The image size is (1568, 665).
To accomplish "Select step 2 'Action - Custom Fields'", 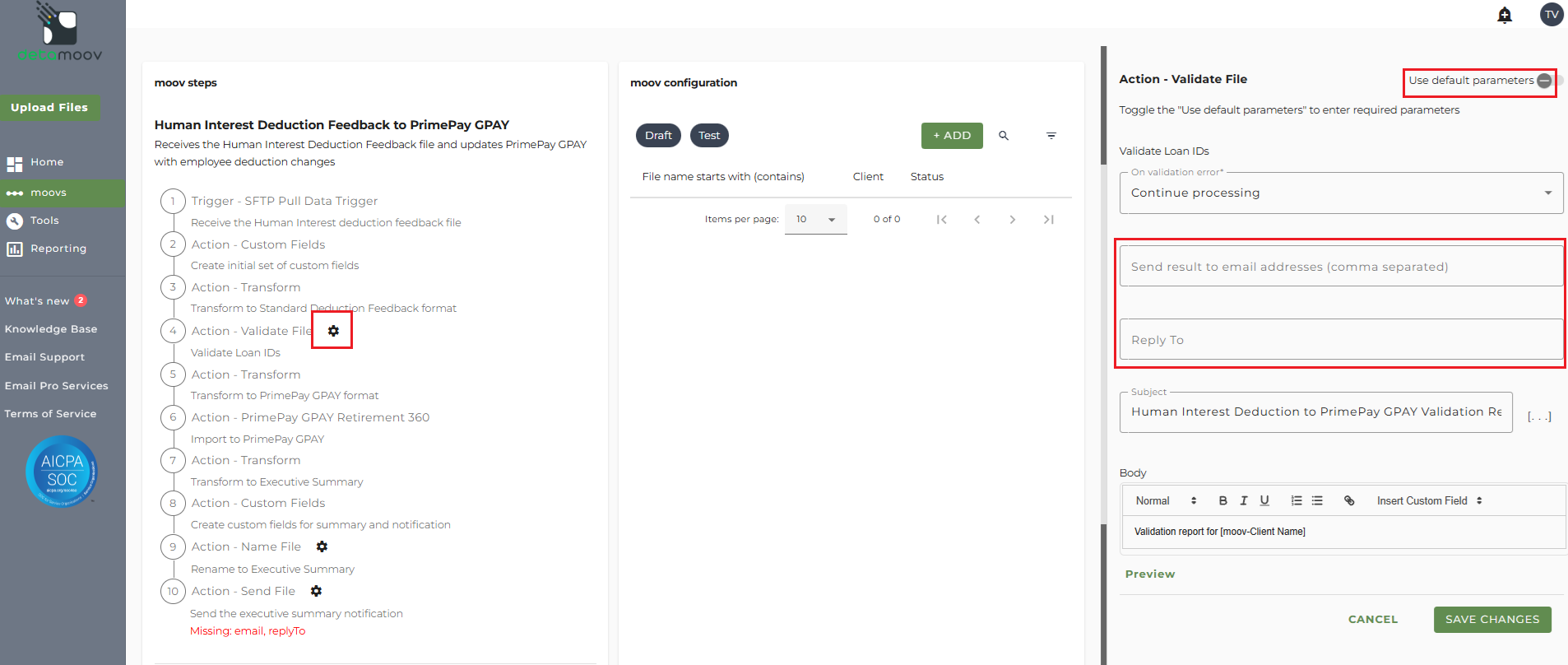I will [x=258, y=244].
